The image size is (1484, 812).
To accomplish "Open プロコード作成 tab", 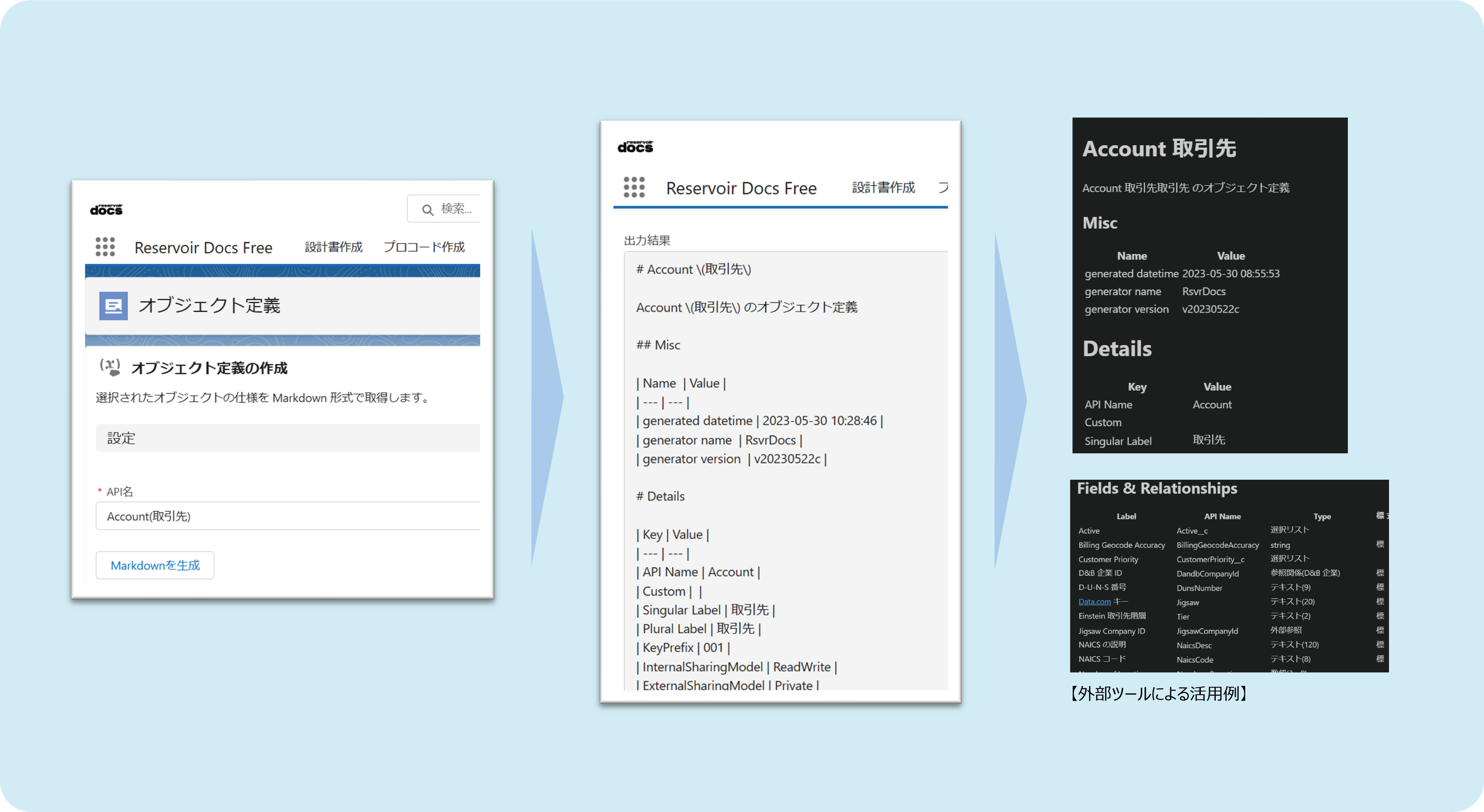I will tap(424, 247).
